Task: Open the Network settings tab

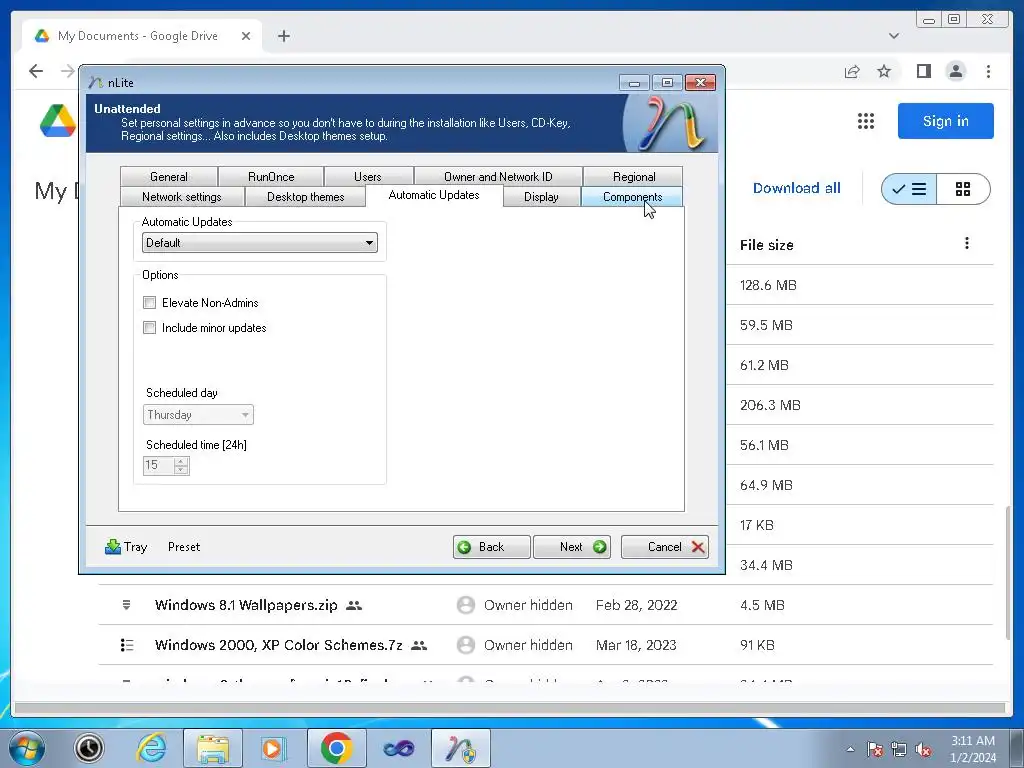Action: (x=182, y=197)
